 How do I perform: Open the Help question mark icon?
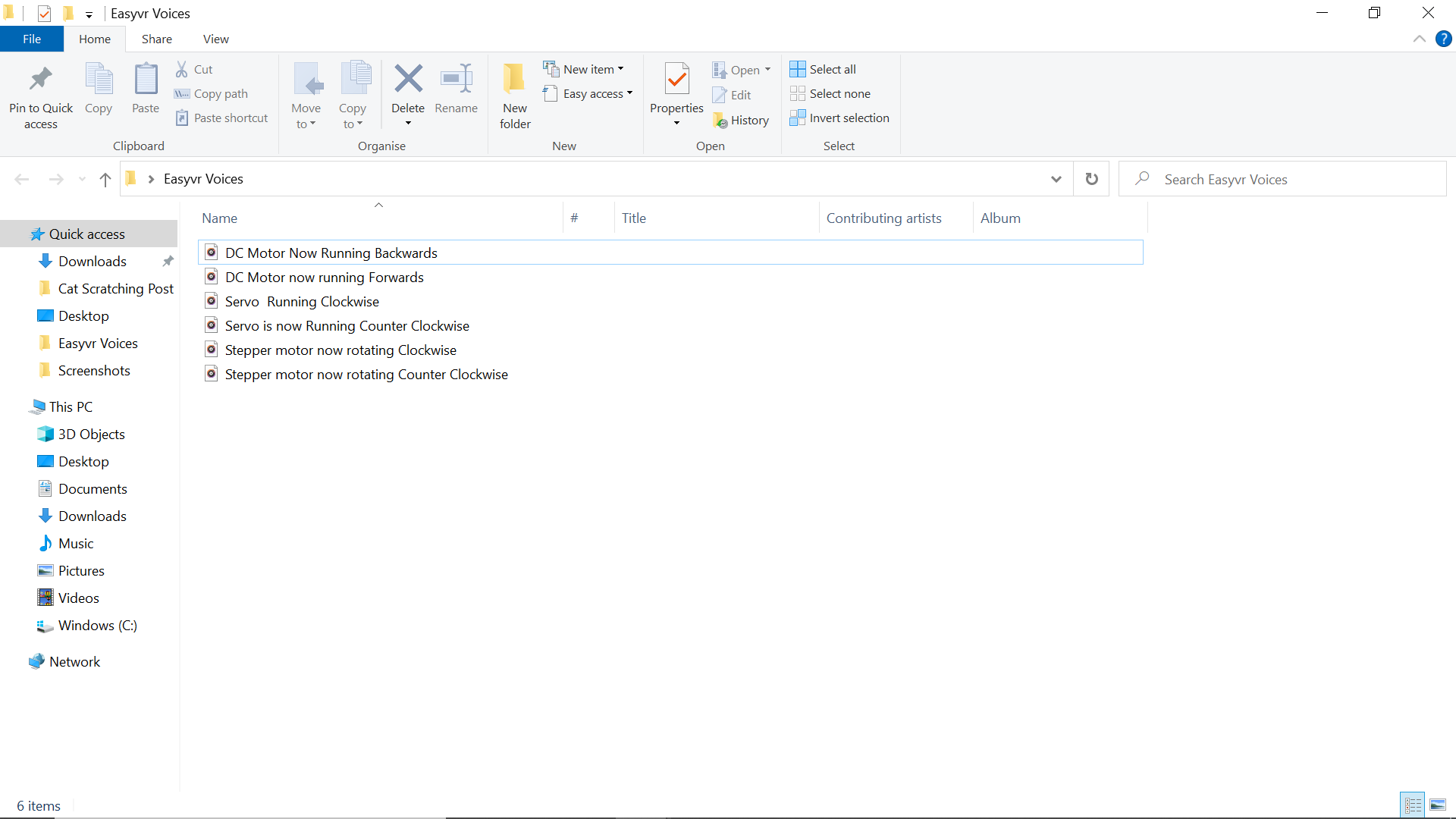(1443, 39)
